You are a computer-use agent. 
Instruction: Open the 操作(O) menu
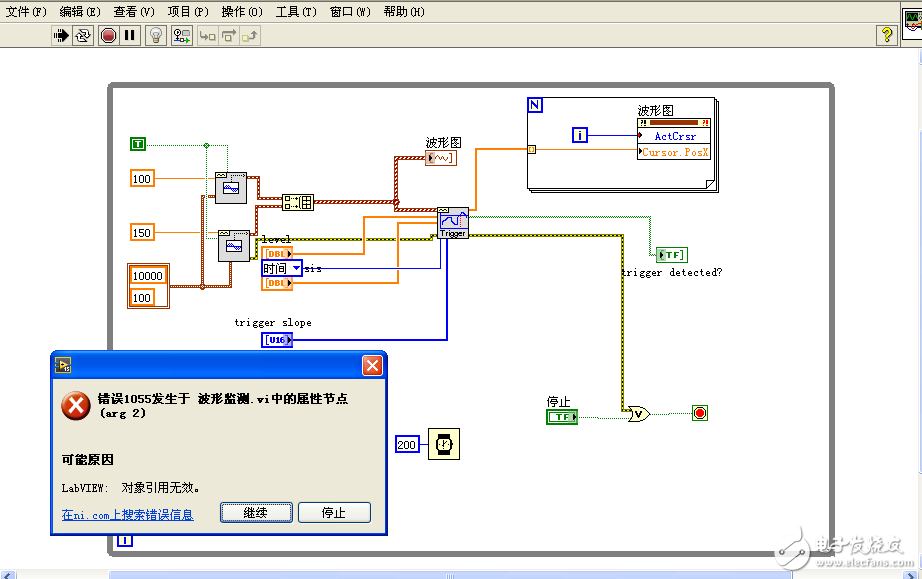point(242,12)
